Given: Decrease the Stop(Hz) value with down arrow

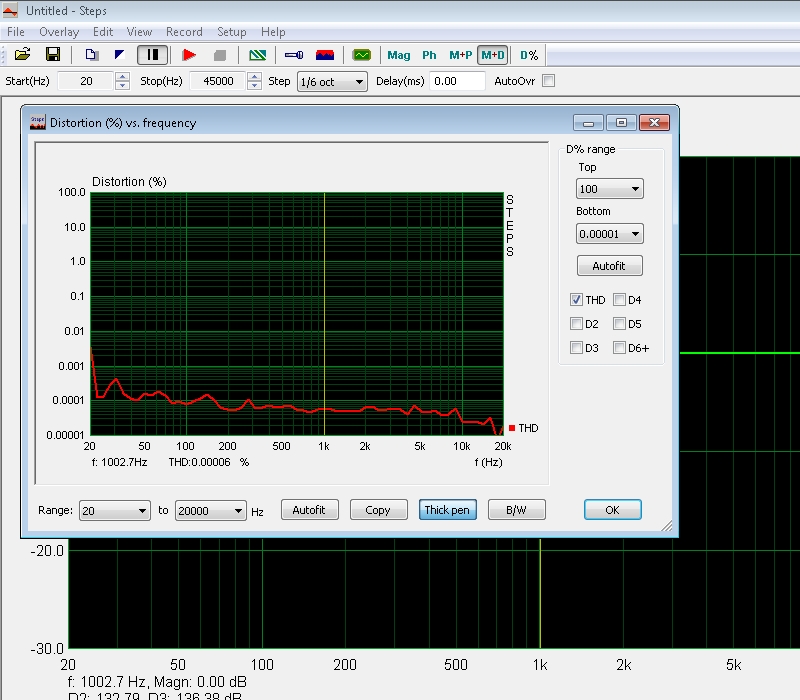Looking at the screenshot, I should 254,85.
